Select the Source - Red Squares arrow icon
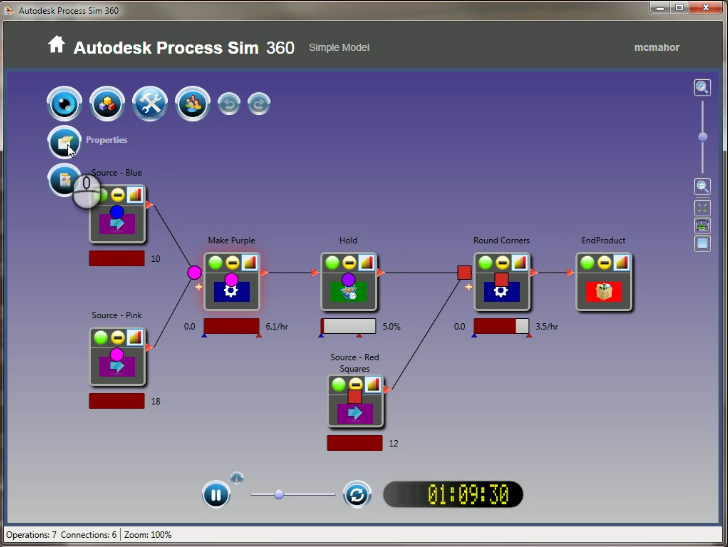Viewport: 728px width, 547px height. (x=355, y=413)
